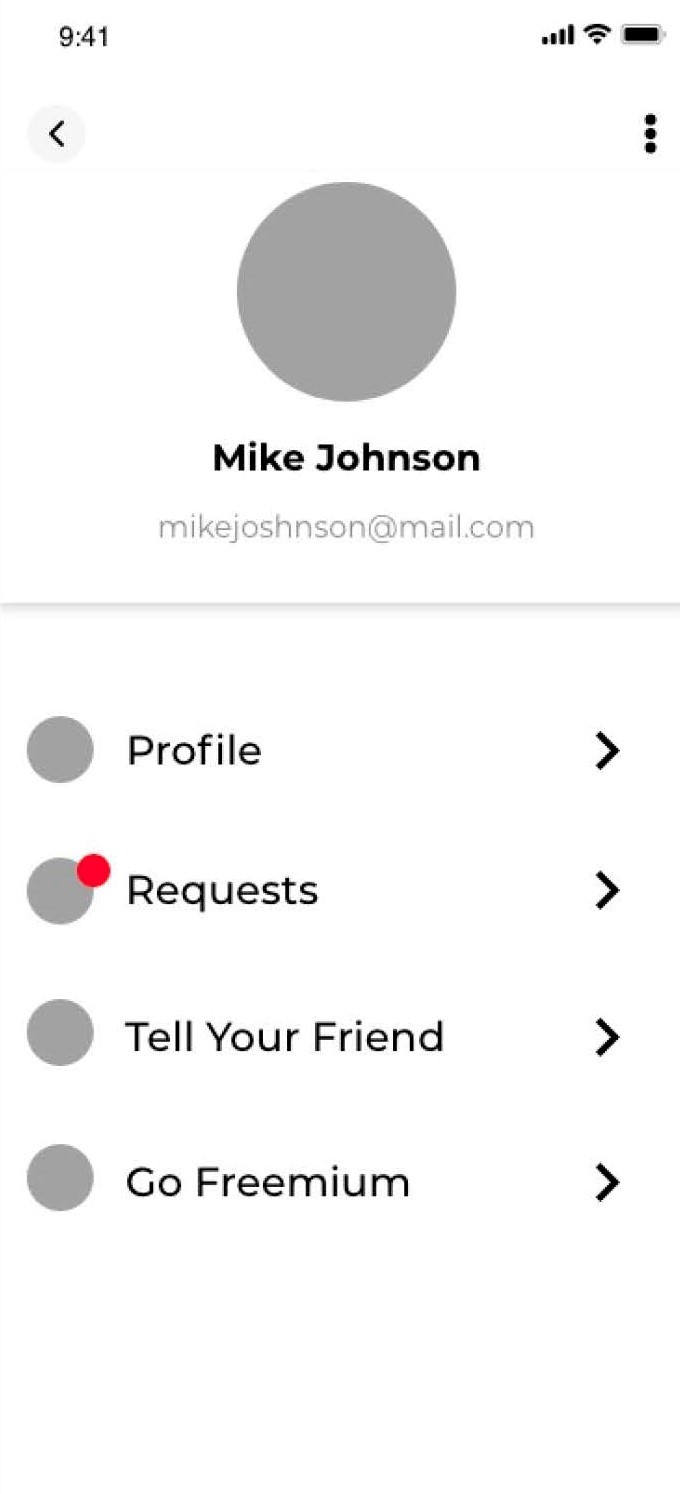Open Tell Your Friend via right chevron
Screen dimensions: 680x1494
pos(607,1038)
